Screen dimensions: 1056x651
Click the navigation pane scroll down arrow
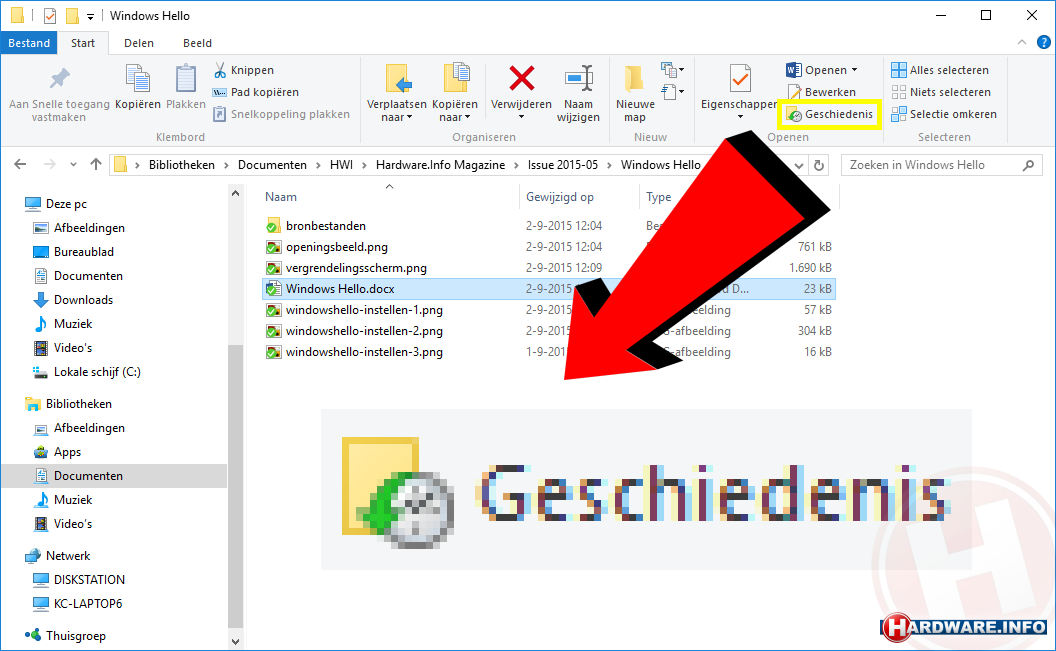235,642
